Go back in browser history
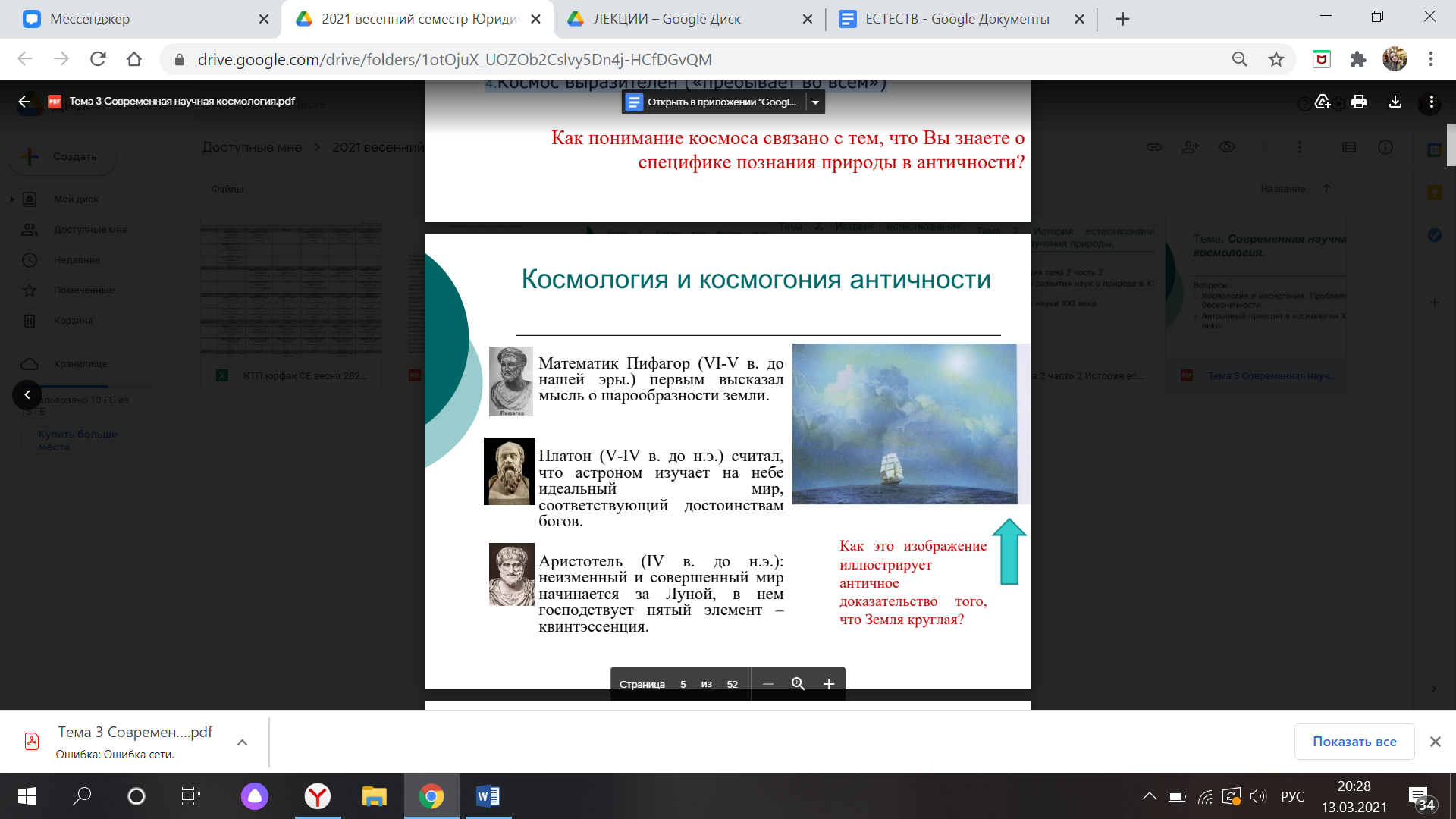Screen dimensions: 1456x819 pos(25,59)
